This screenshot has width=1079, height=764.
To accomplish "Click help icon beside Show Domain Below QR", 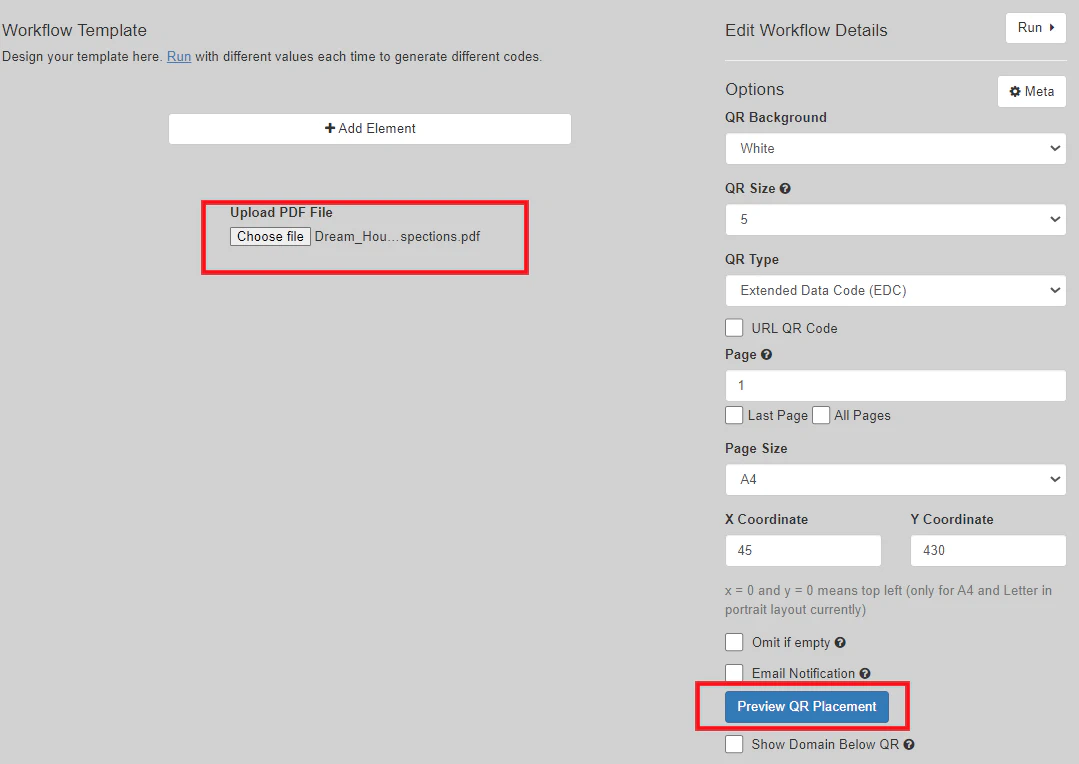I will pyautogui.click(x=909, y=745).
